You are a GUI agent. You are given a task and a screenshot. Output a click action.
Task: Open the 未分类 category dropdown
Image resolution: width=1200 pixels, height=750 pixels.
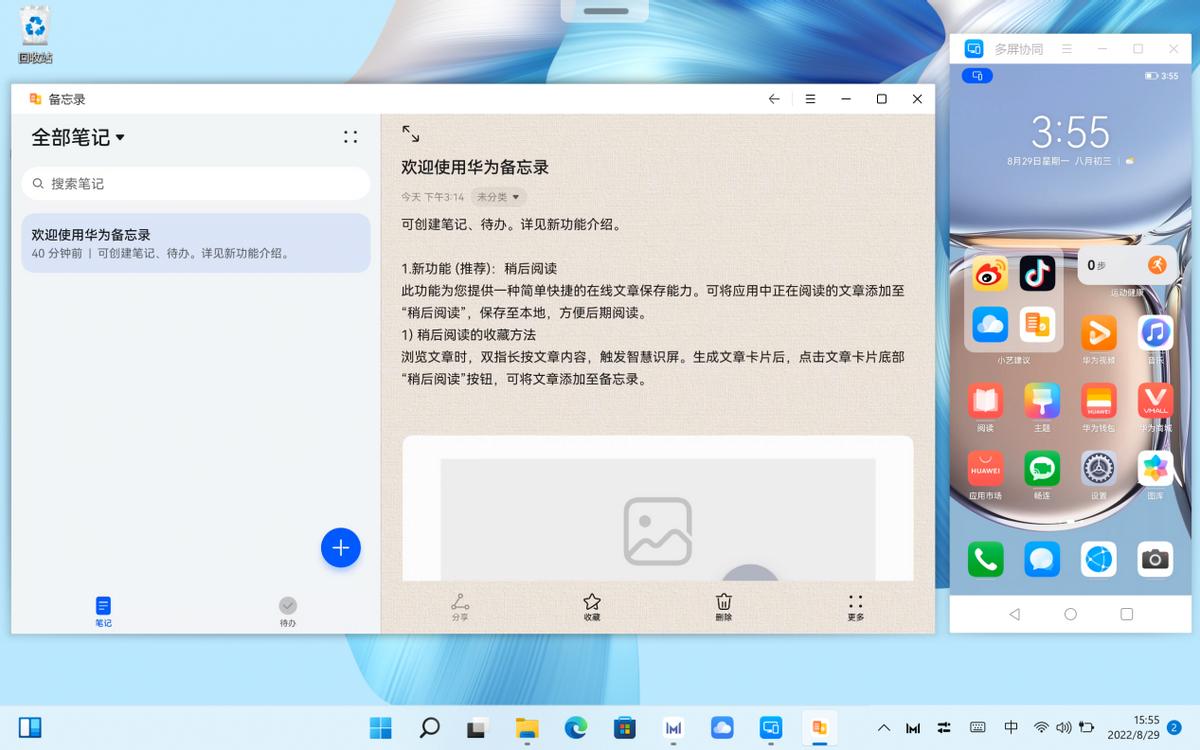tap(500, 197)
